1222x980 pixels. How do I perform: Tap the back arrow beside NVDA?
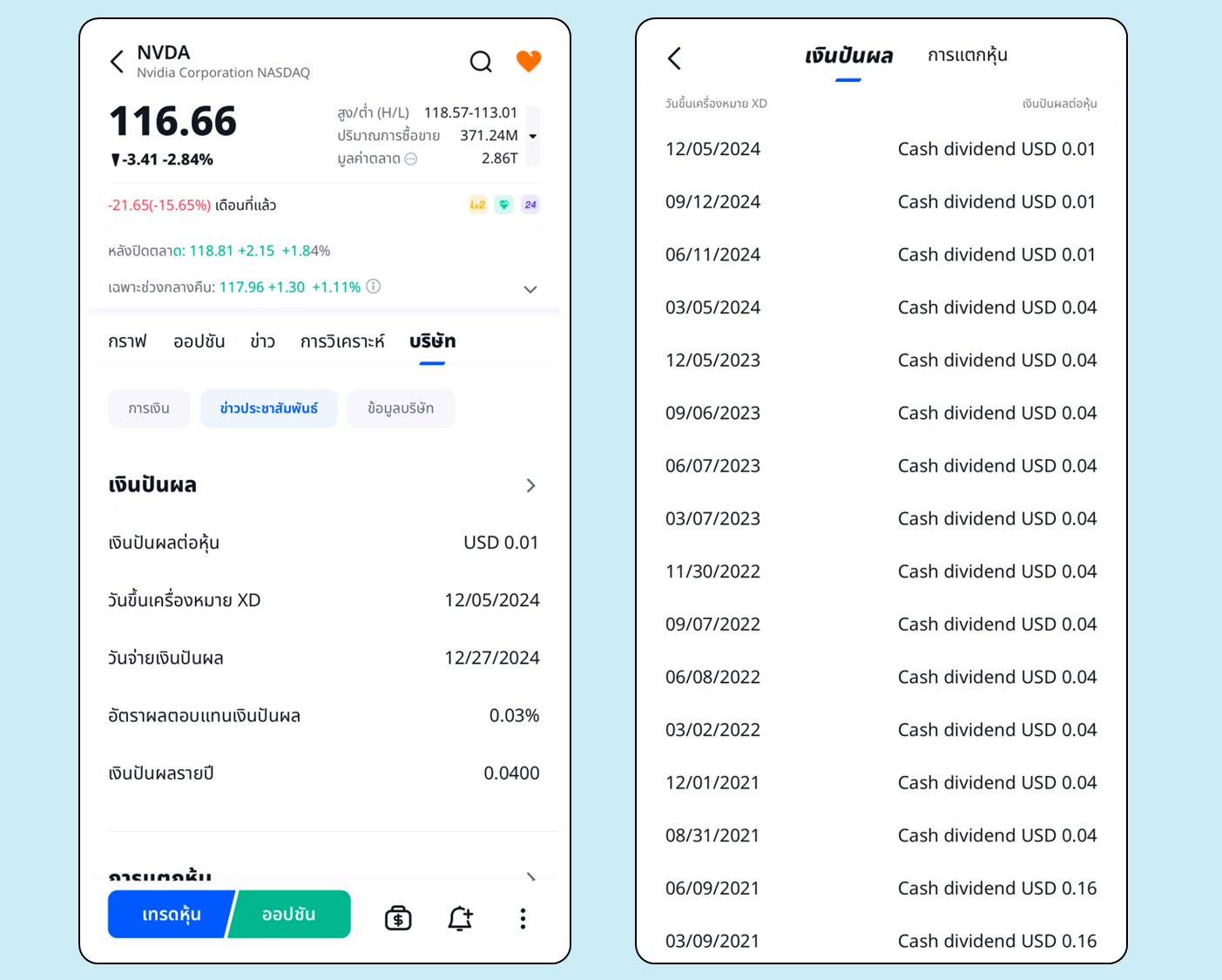point(118,62)
